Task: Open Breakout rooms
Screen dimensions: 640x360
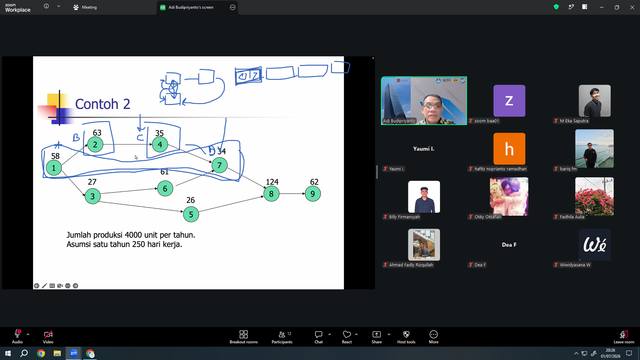Action: 243,337
